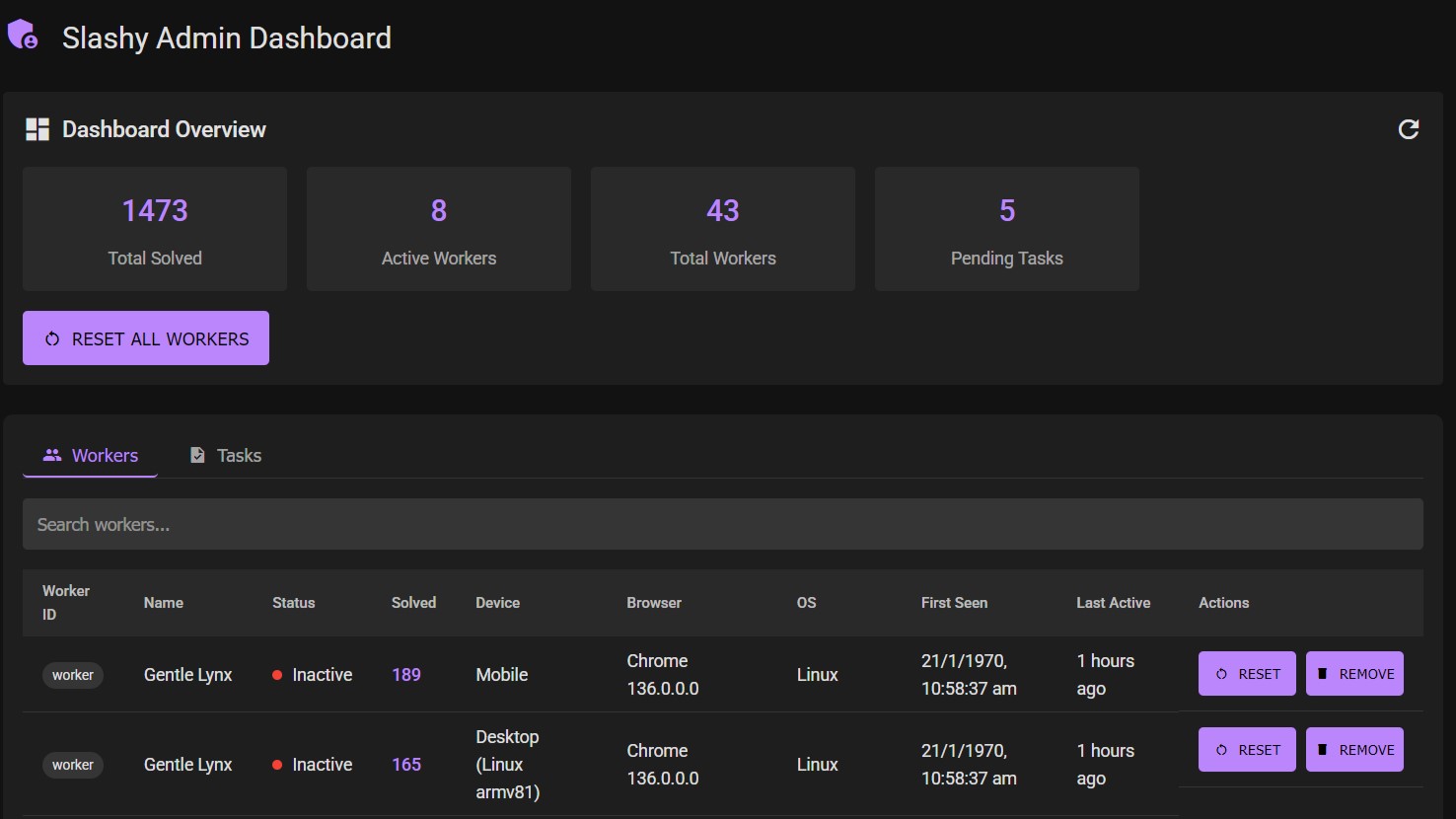1456x819 pixels.
Task: Click the 43 Total Workers card
Action: [x=723, y=229]
